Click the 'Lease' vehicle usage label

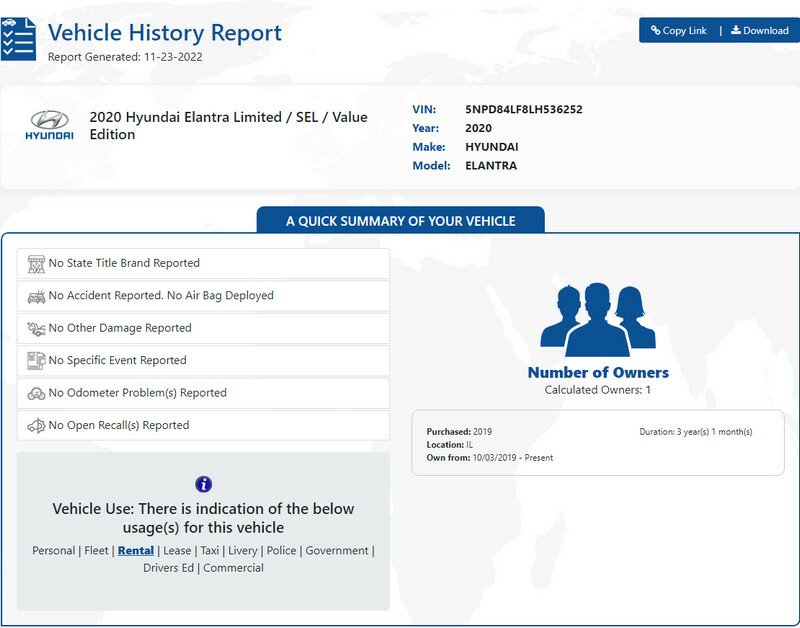coord(177,550)
